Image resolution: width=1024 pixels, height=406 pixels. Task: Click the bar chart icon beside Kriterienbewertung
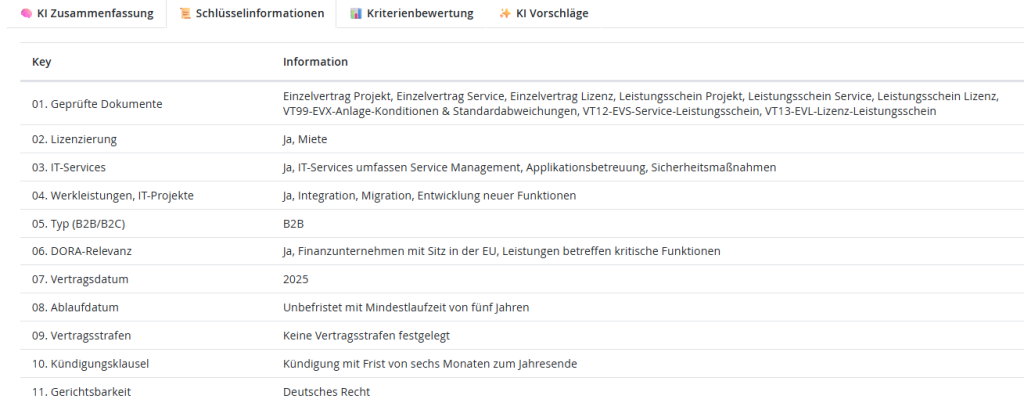click(356, 14)
